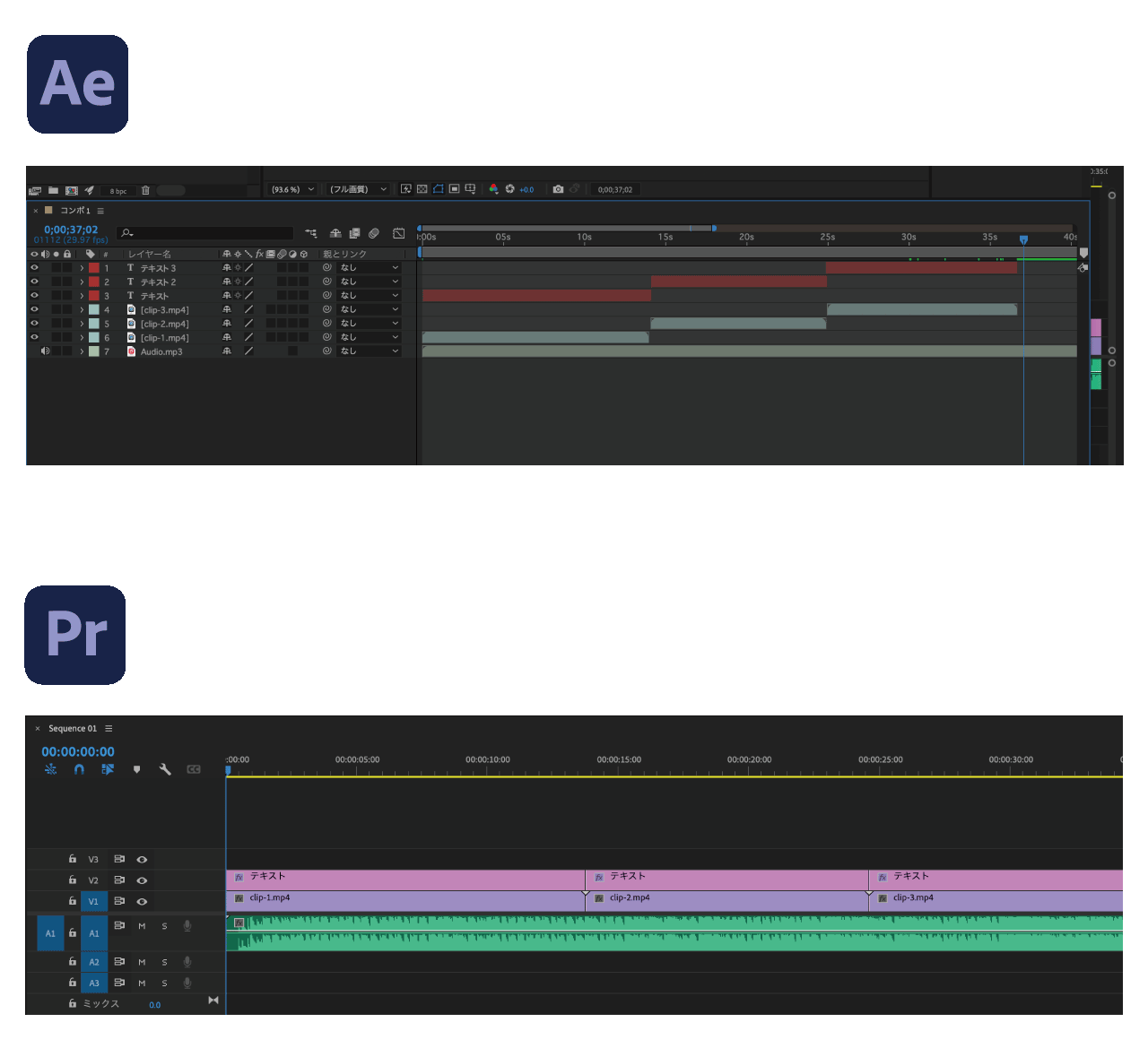Screen dimensions: 1148x1040
Task: Open the timeline display settings wrench
Action: tap(165, 769)
